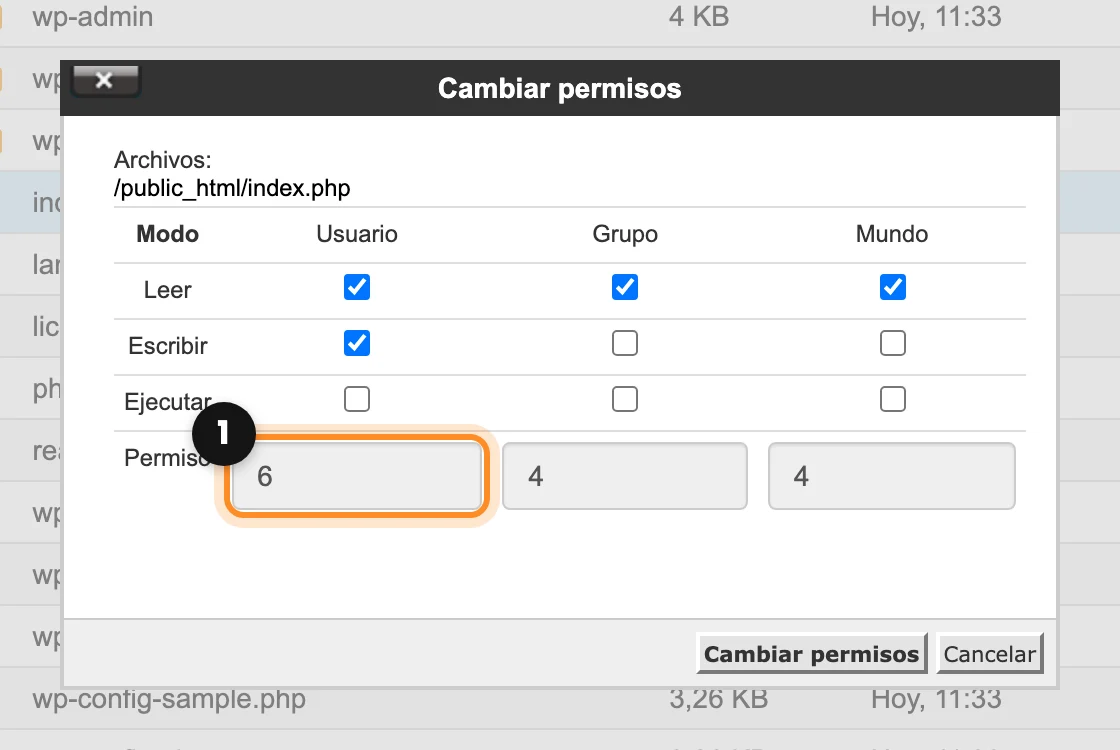
Task: Focus the Usuario permission field showing 6
Action: point(357,476)
